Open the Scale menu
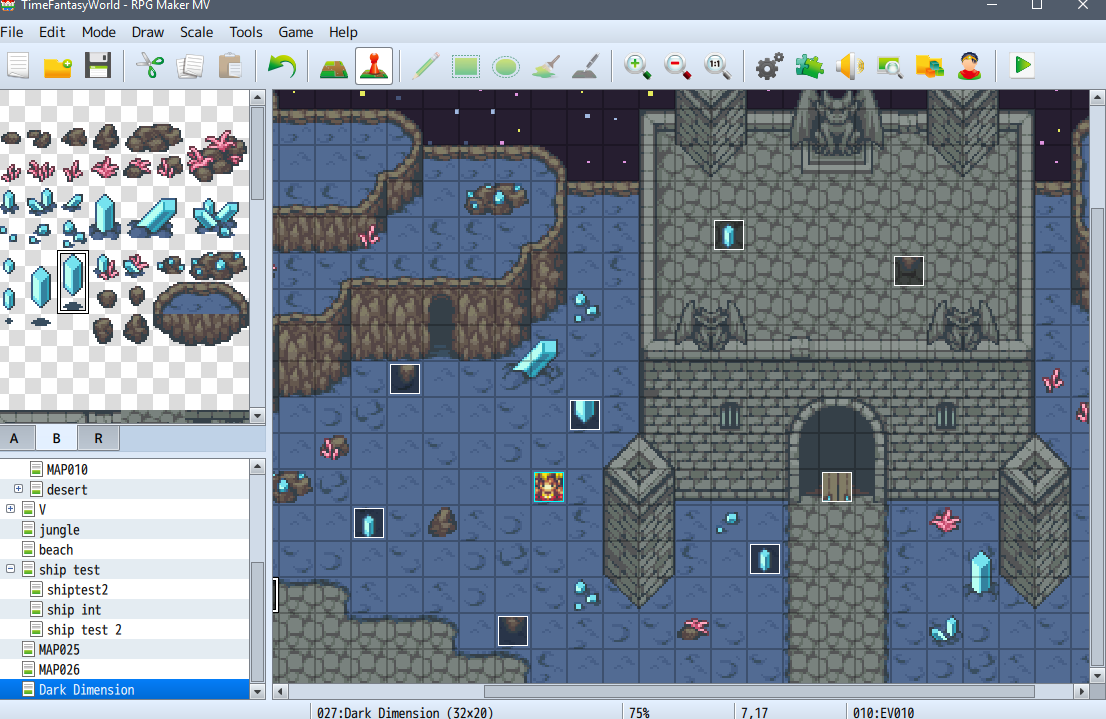Screen dimensions: 1106x719 click(196, 32)
